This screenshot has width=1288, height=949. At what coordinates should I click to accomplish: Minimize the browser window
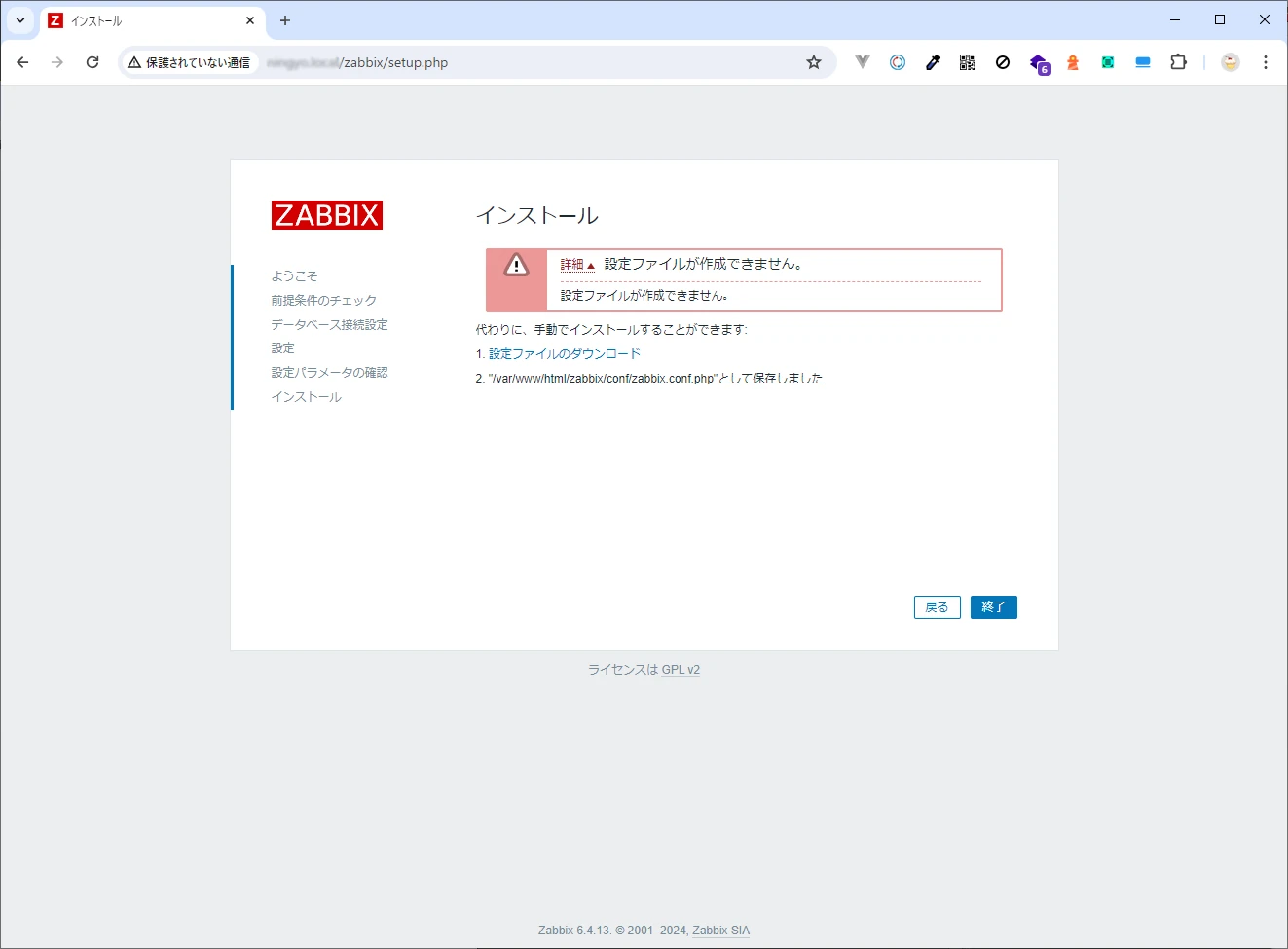click(x=1175, y=19)
